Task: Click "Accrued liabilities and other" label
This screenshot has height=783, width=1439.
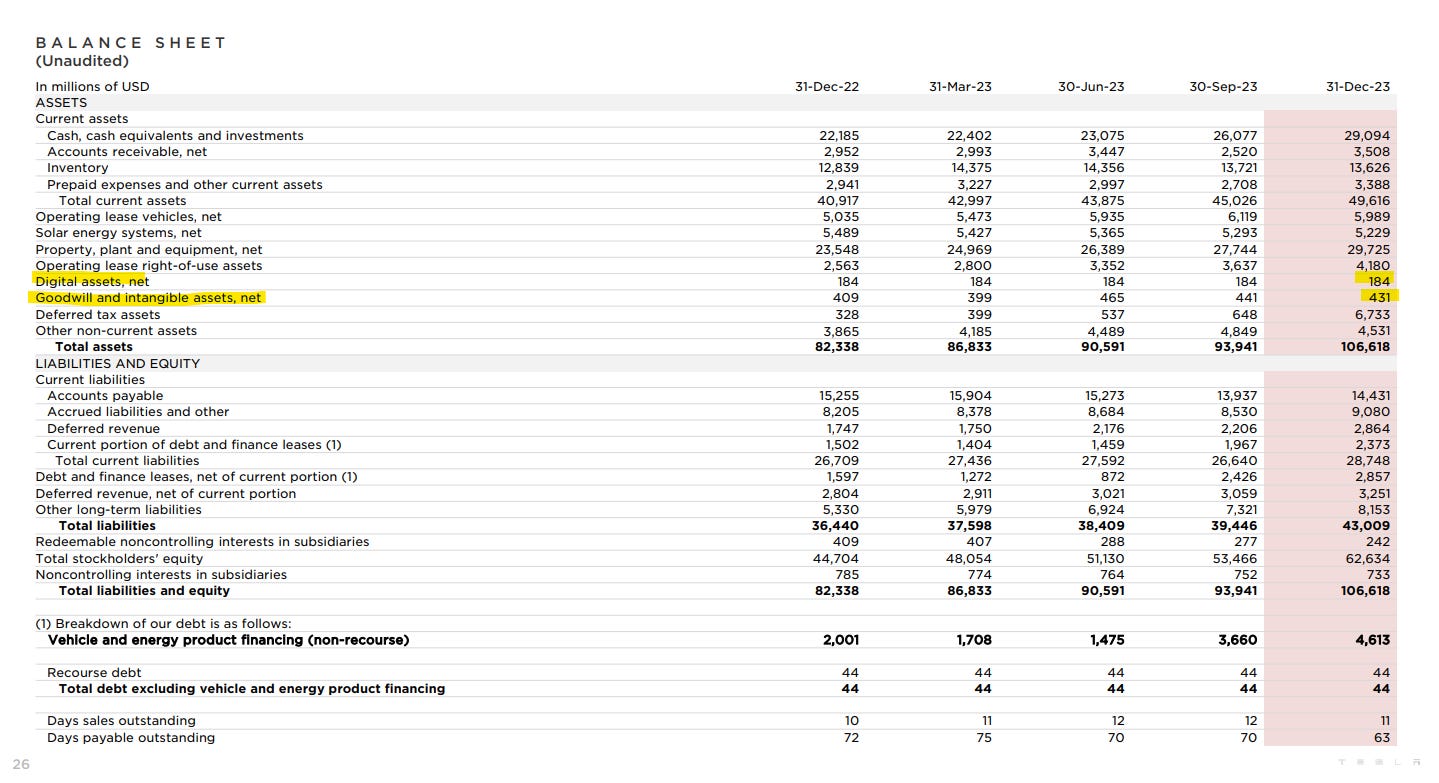Action: pyautogui.click(x=138, y=412)
